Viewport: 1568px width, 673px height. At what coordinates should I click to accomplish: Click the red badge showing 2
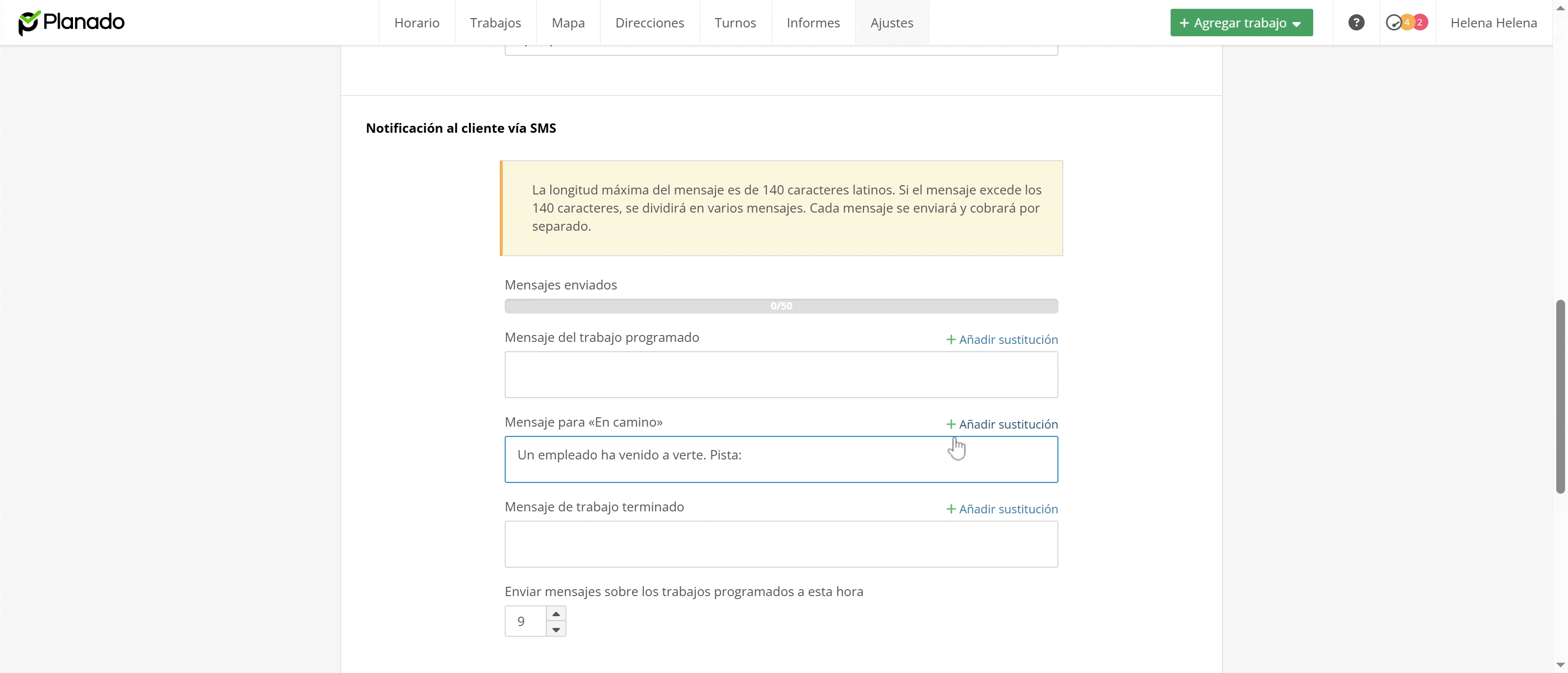click(1420, 23)
